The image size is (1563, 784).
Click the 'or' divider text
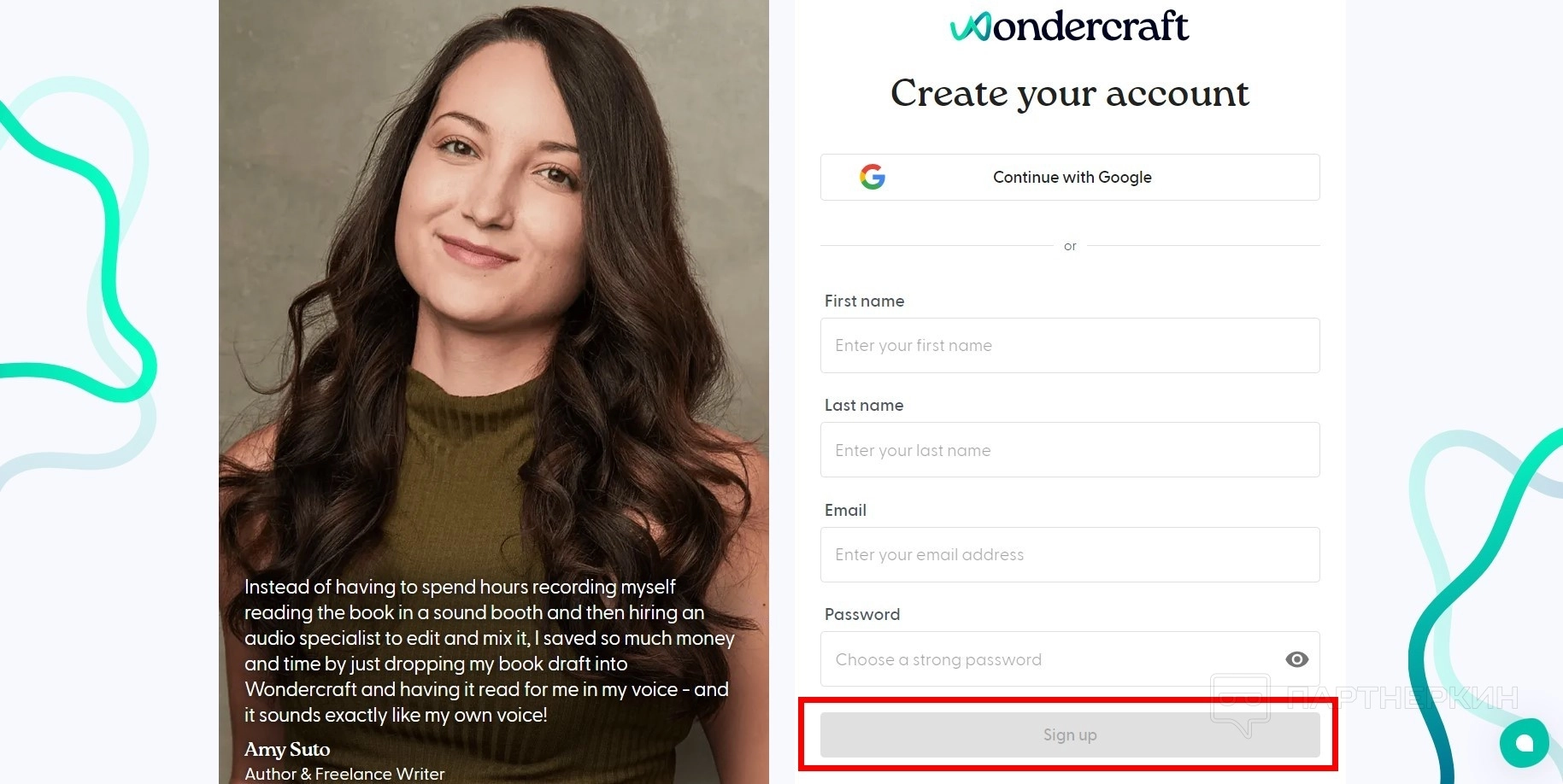[1070, 246]
